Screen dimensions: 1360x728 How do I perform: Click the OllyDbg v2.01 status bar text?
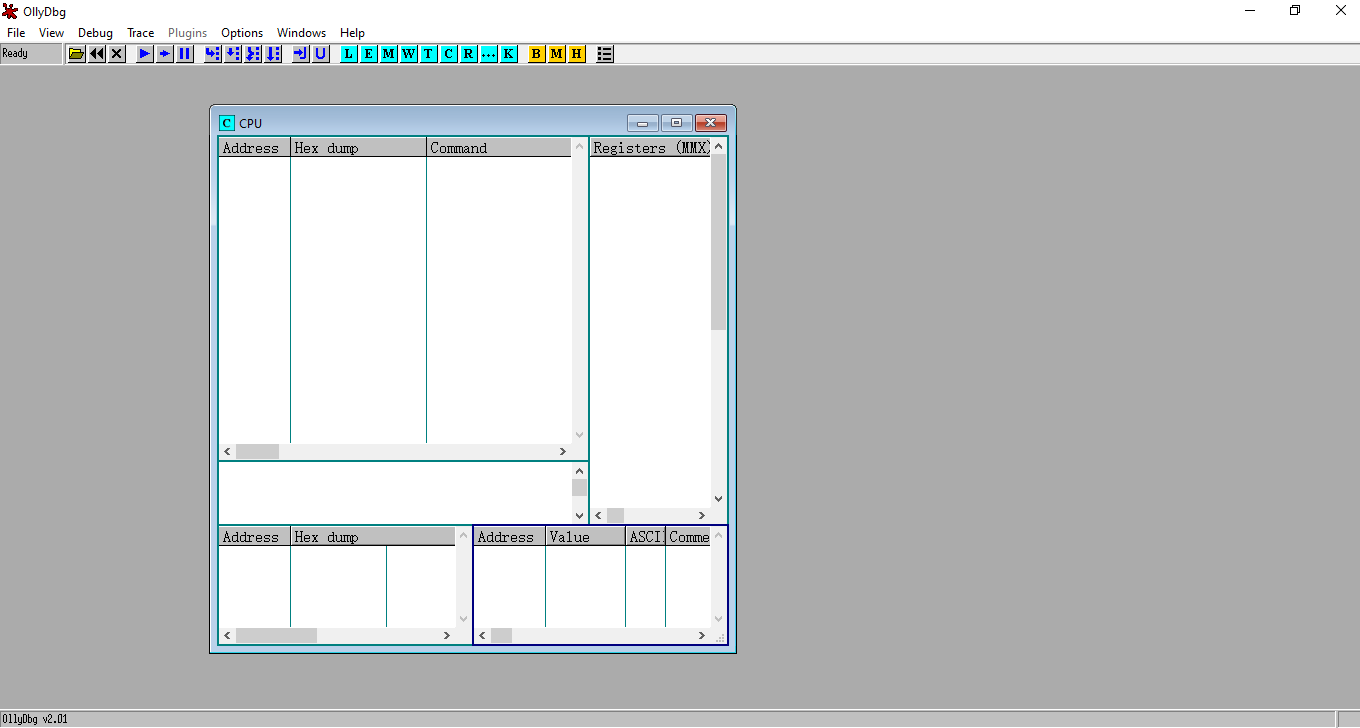35,719
